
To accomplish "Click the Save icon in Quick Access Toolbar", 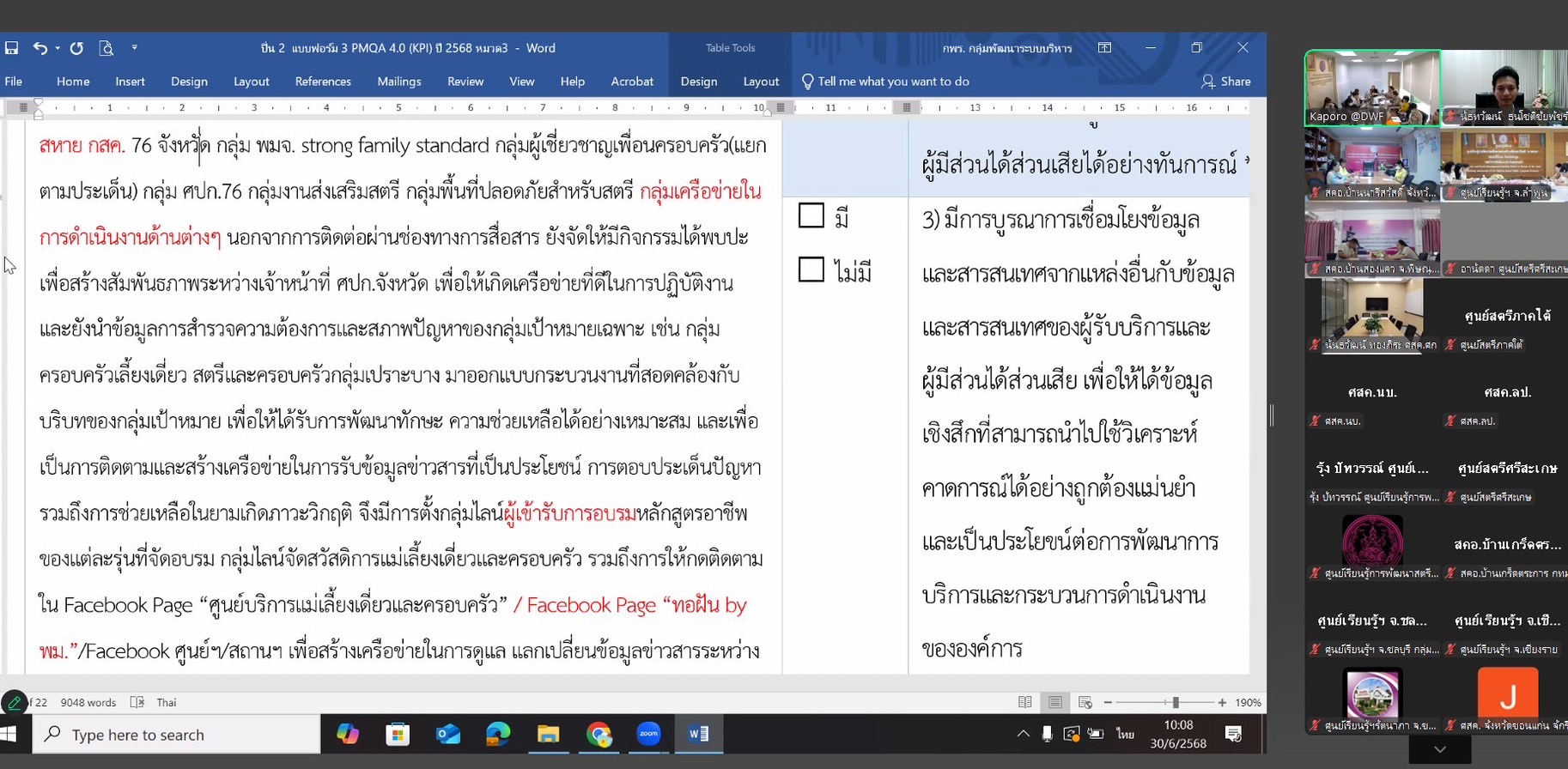I will tap(11, 48).
